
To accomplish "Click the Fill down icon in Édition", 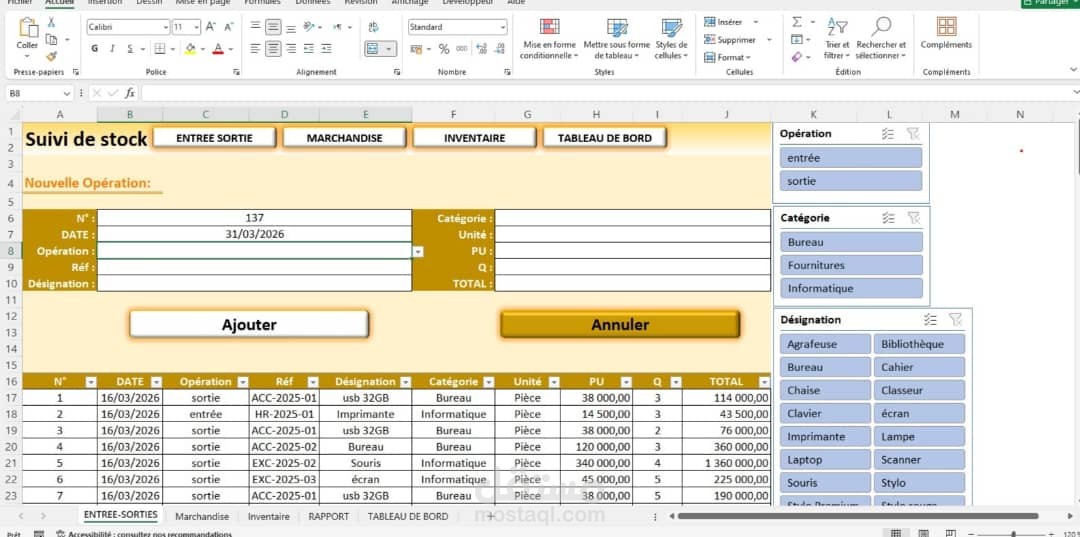I will (797, 40).
